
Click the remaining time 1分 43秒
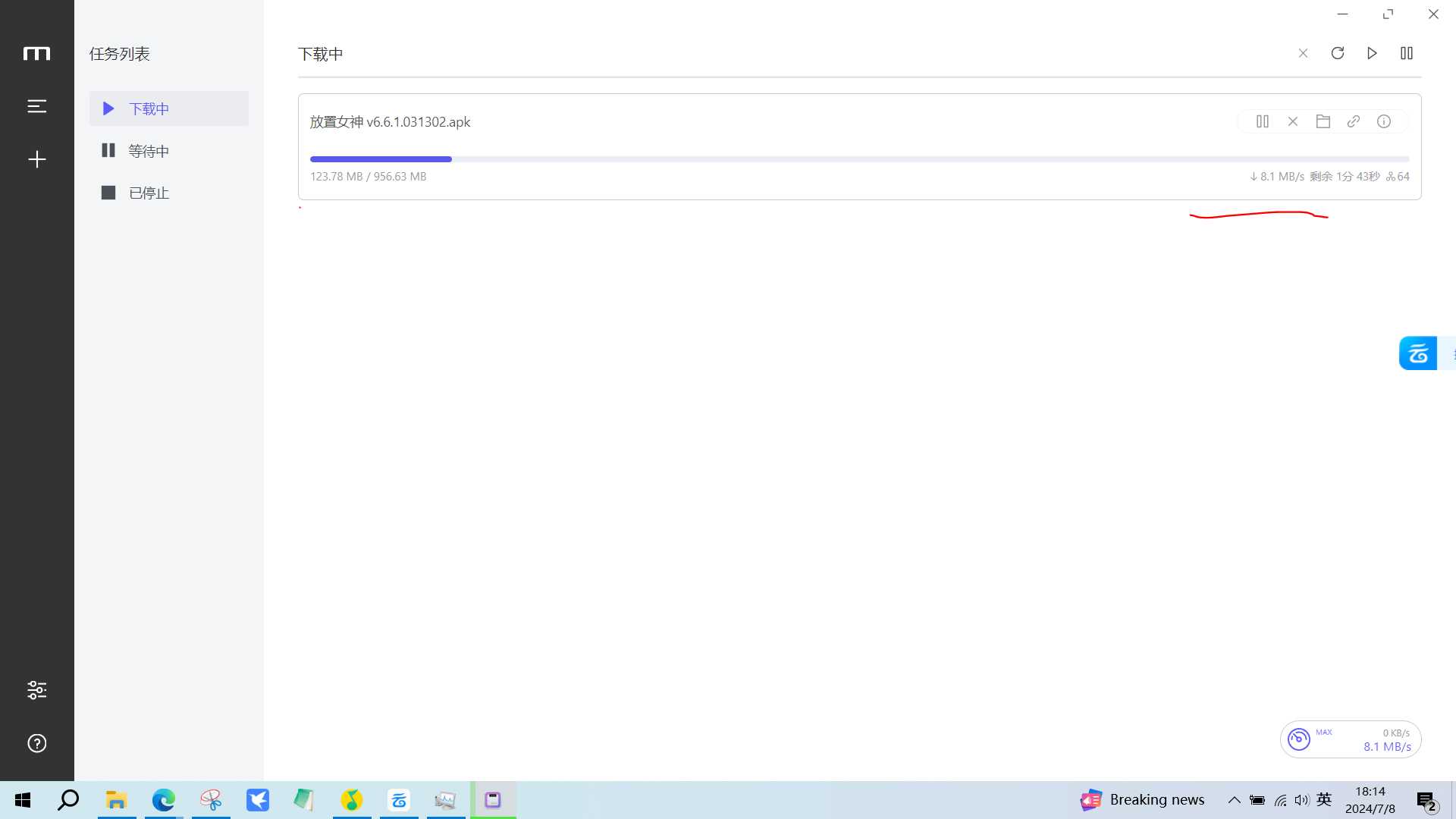pyautogui.click(x=1345, y=177)
